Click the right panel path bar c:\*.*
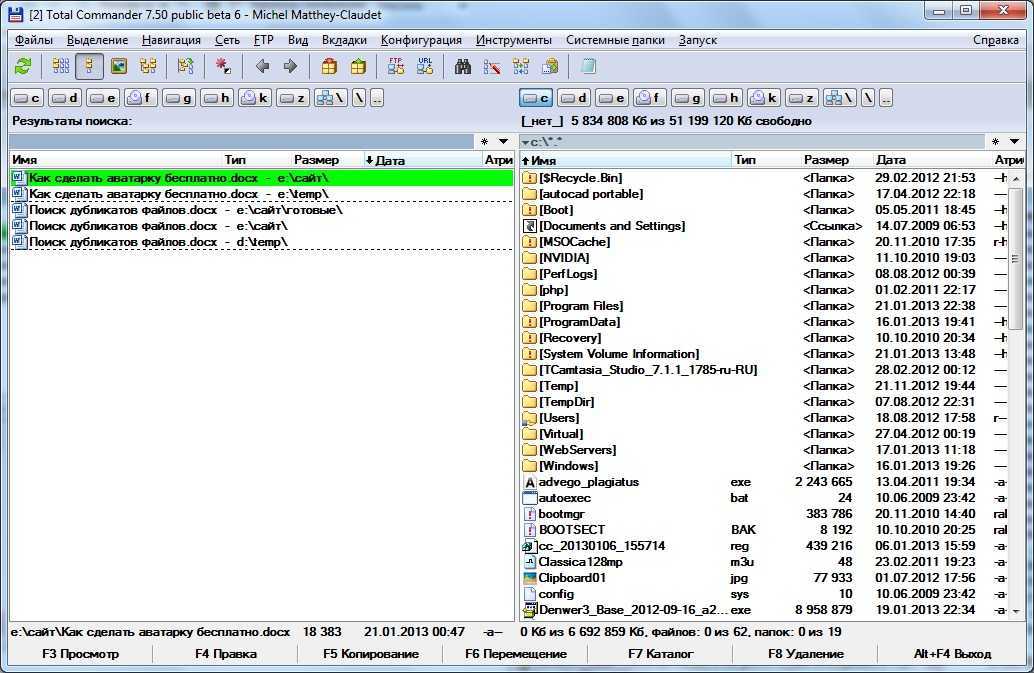1034x673 pixels. [x=752, y=141]
